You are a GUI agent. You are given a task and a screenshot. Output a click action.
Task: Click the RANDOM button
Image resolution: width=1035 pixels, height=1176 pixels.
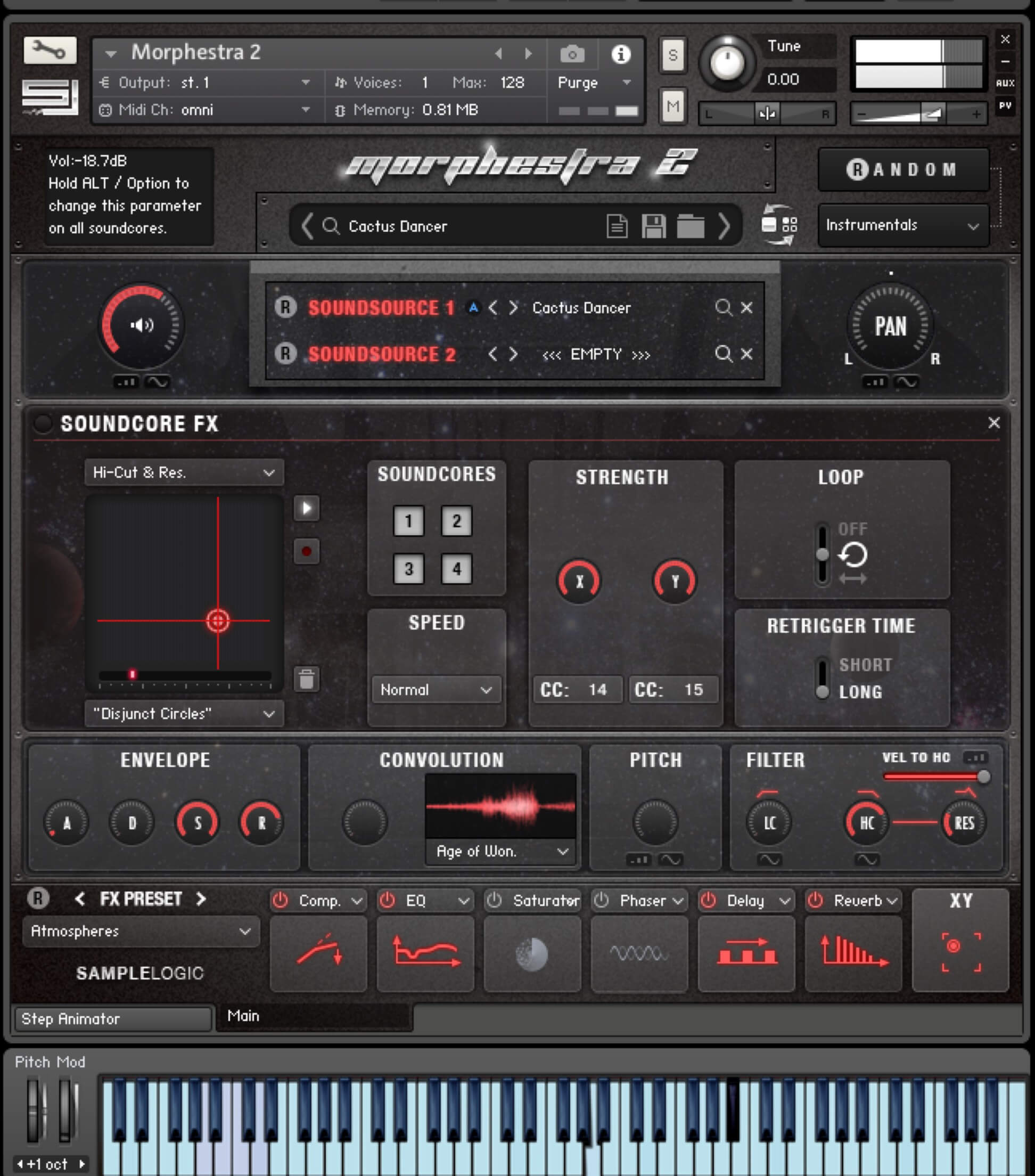click(903, 169)
